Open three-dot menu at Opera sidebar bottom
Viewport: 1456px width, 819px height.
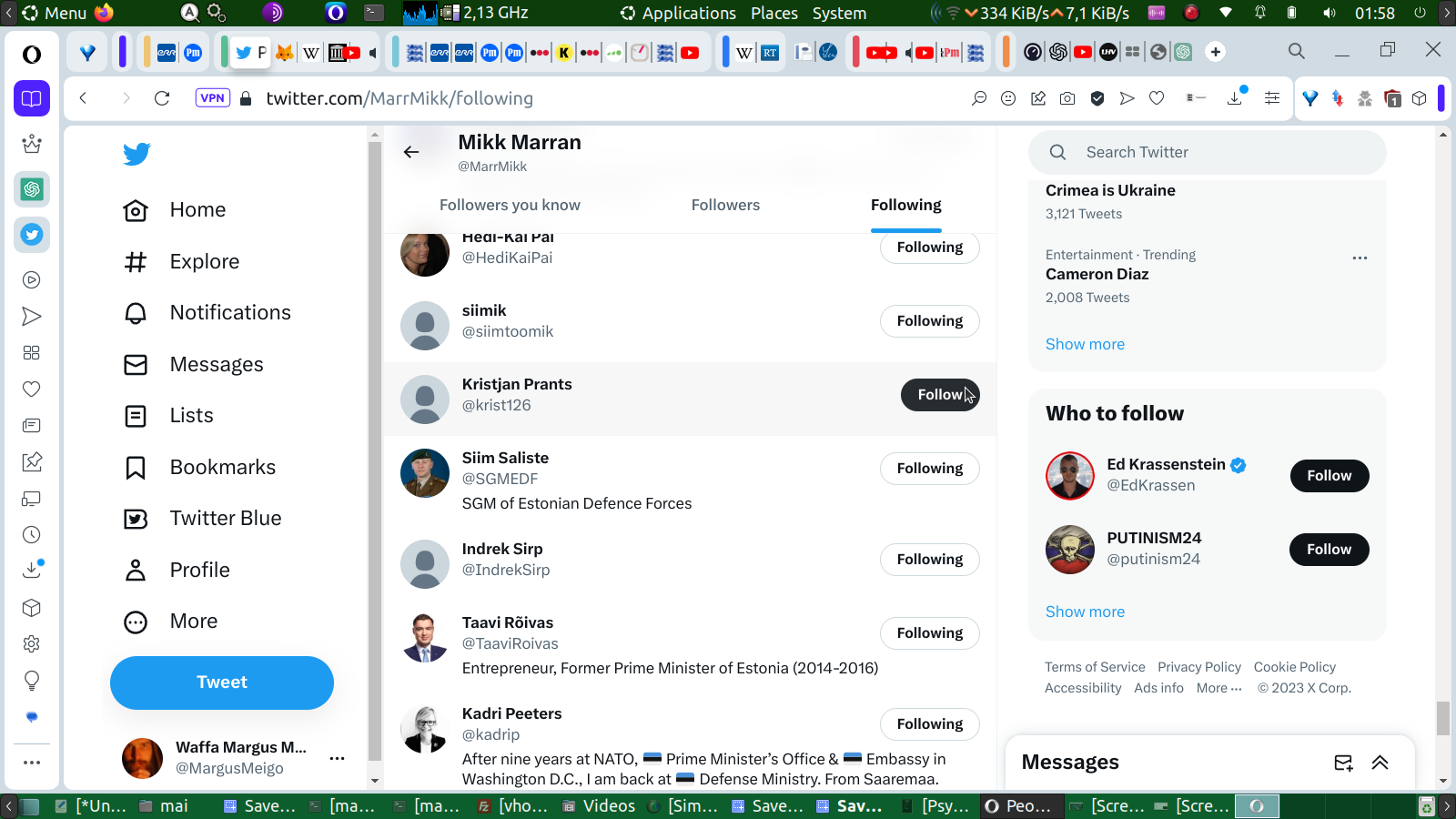click(32, 763)
